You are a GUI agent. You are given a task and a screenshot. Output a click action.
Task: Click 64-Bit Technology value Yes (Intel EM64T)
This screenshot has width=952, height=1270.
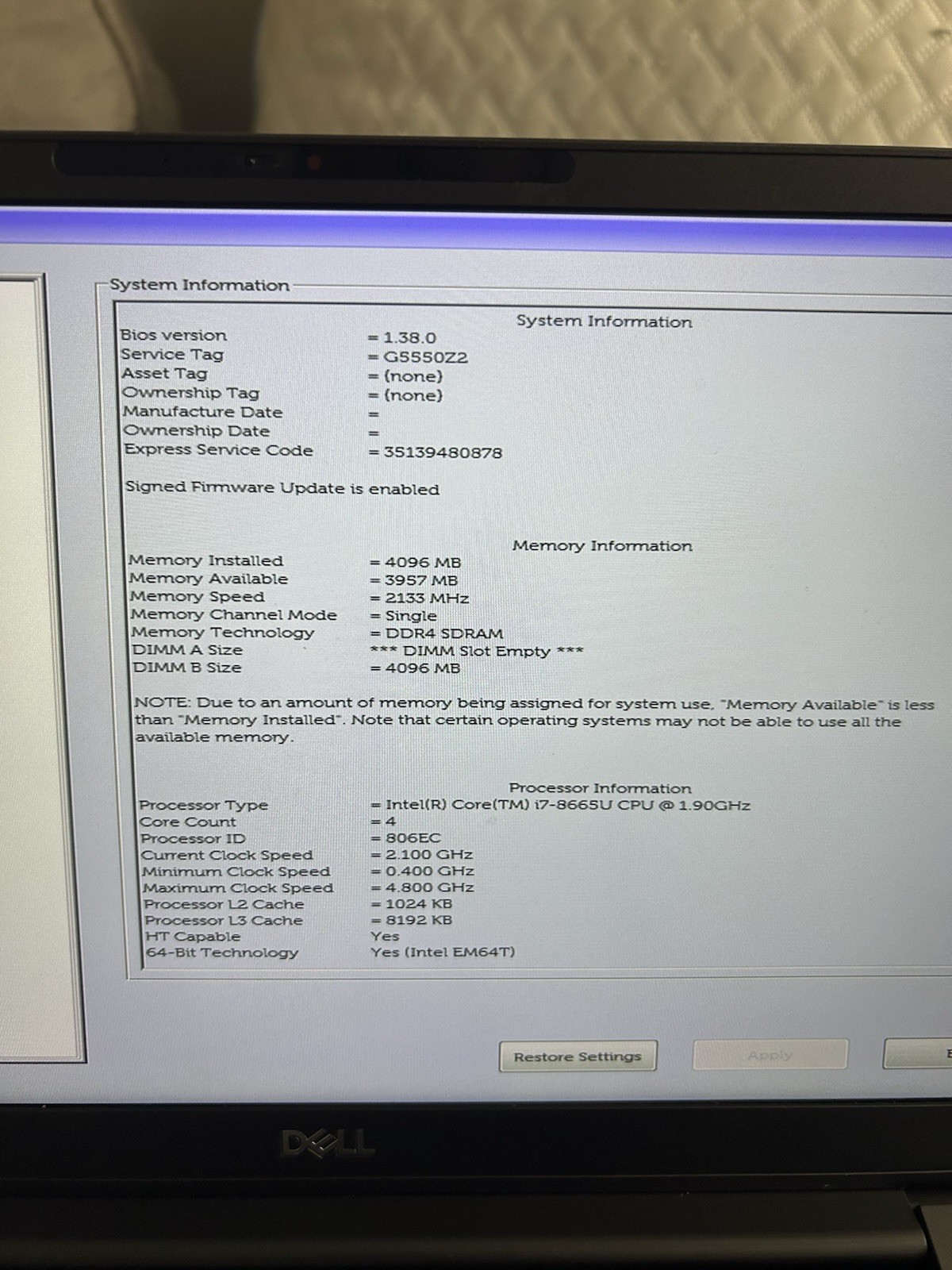tap(443, 952)
